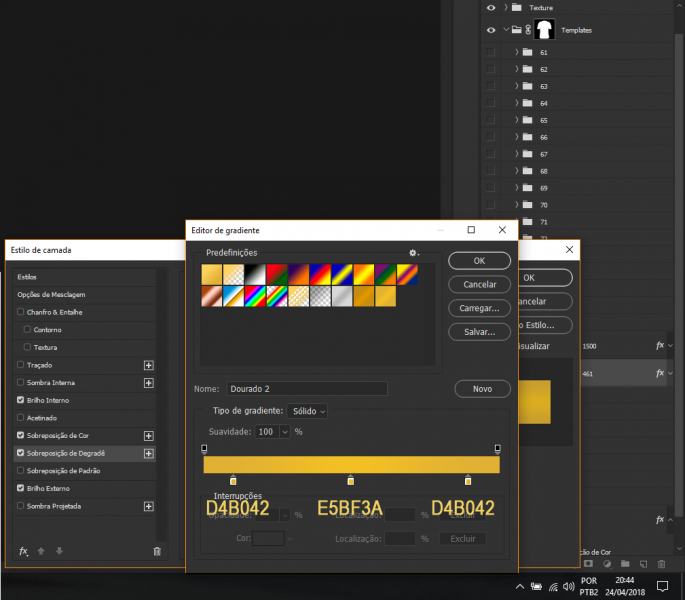The width and height of the screenshot is (685, 600).
Task: Expand layer folder 61
Action: pyautogui.click(x=517, y=52)
